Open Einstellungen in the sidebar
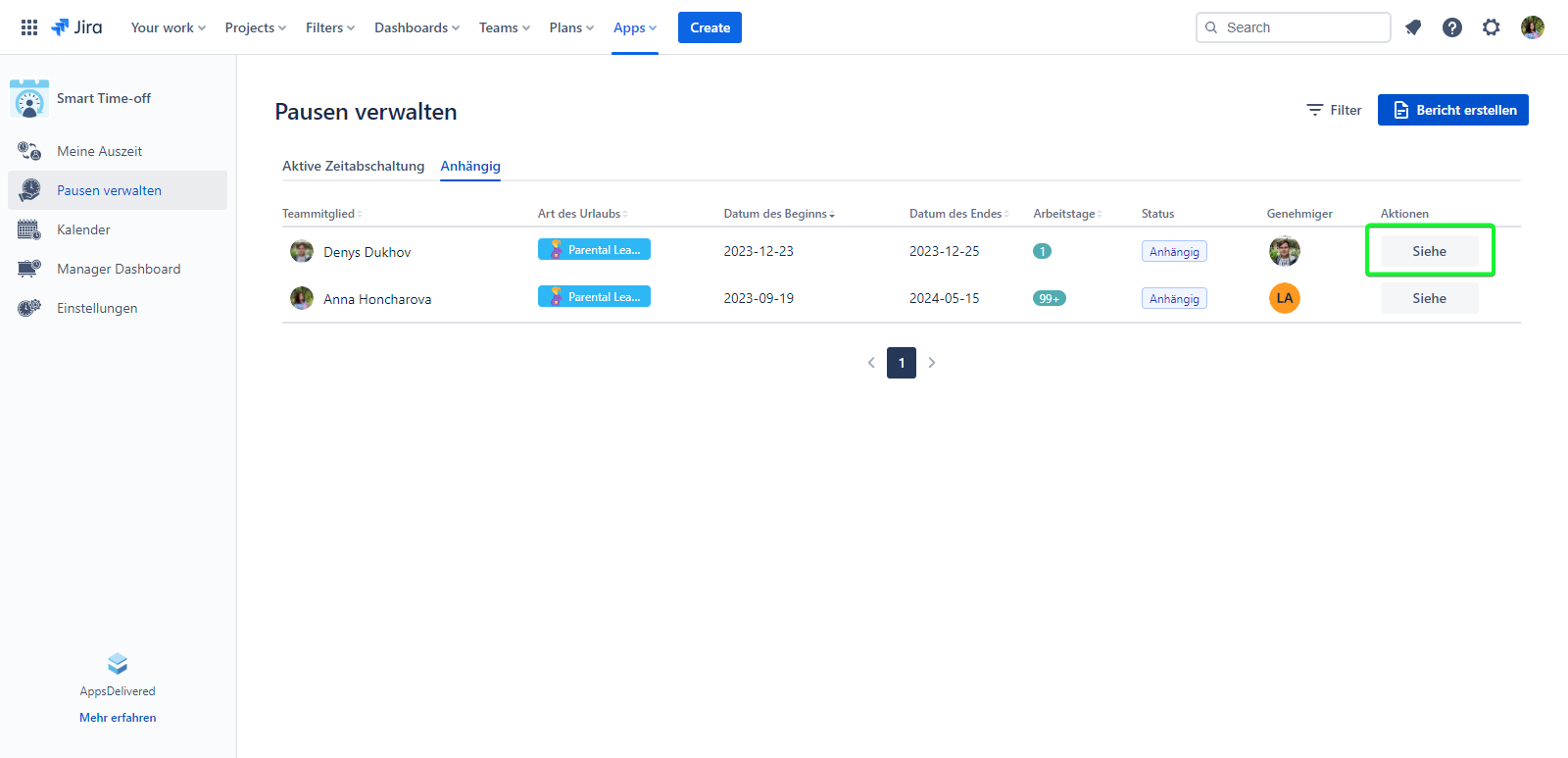The width and height of the screenshot is (1568, 758). (97, 308)
